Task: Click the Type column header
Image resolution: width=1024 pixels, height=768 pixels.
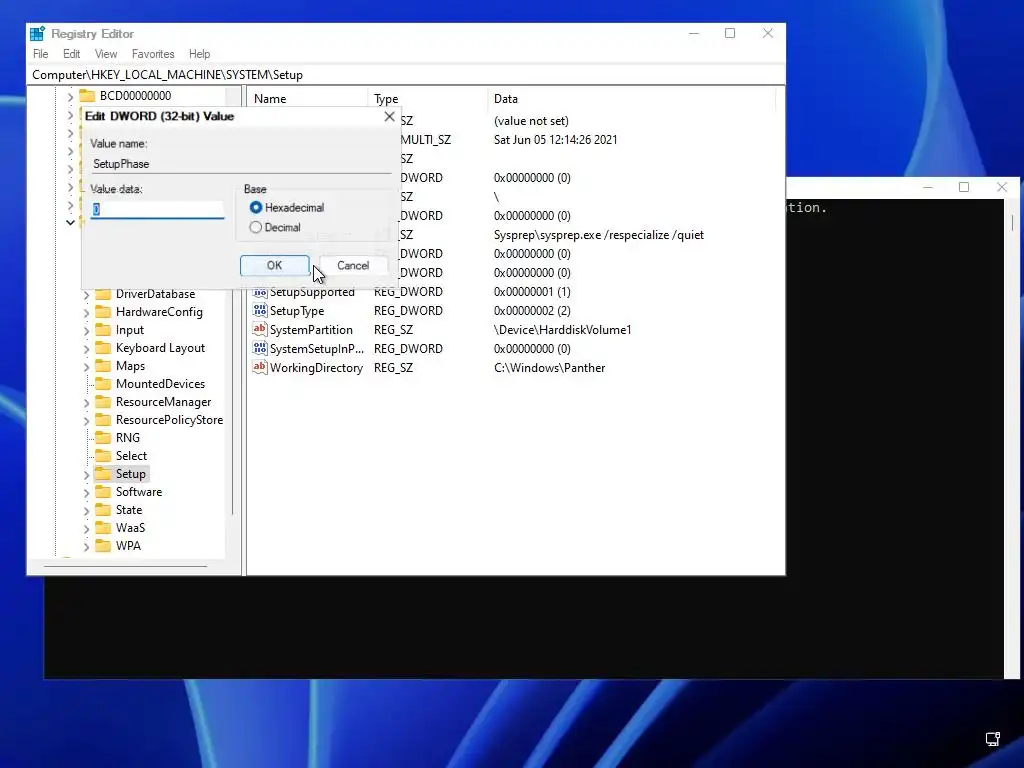Action: pyautogui.click(x=428, y=99)
